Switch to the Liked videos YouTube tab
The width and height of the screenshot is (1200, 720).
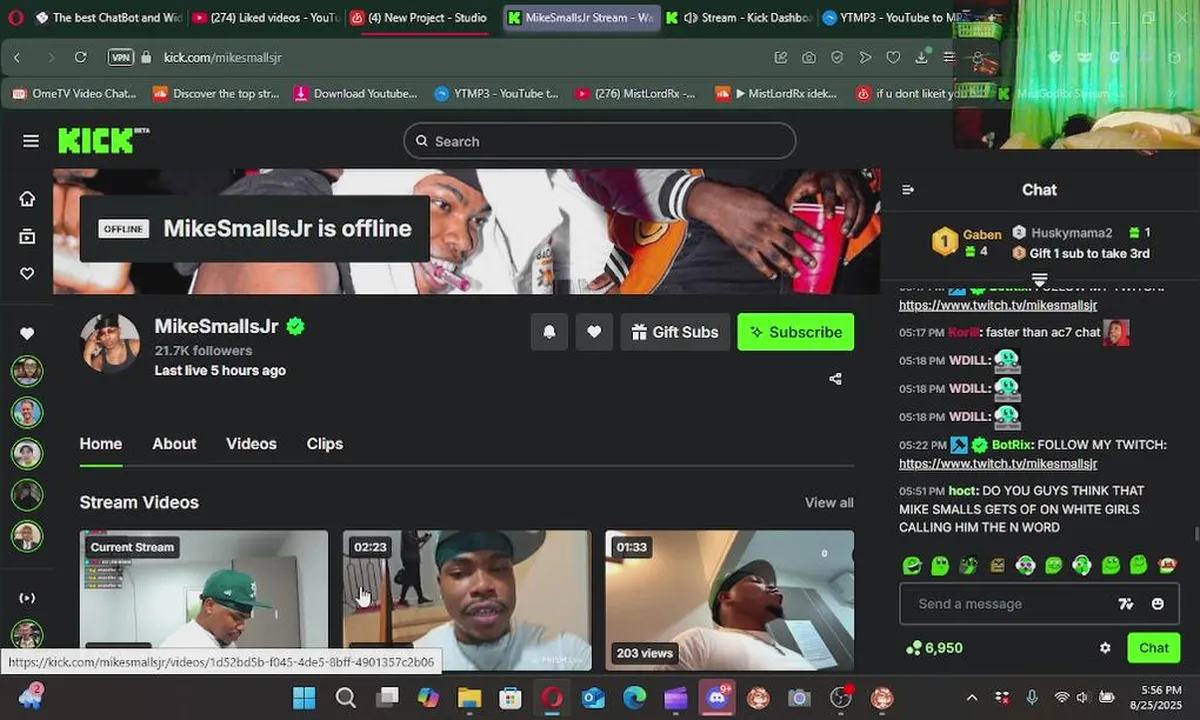click(265, 18)
